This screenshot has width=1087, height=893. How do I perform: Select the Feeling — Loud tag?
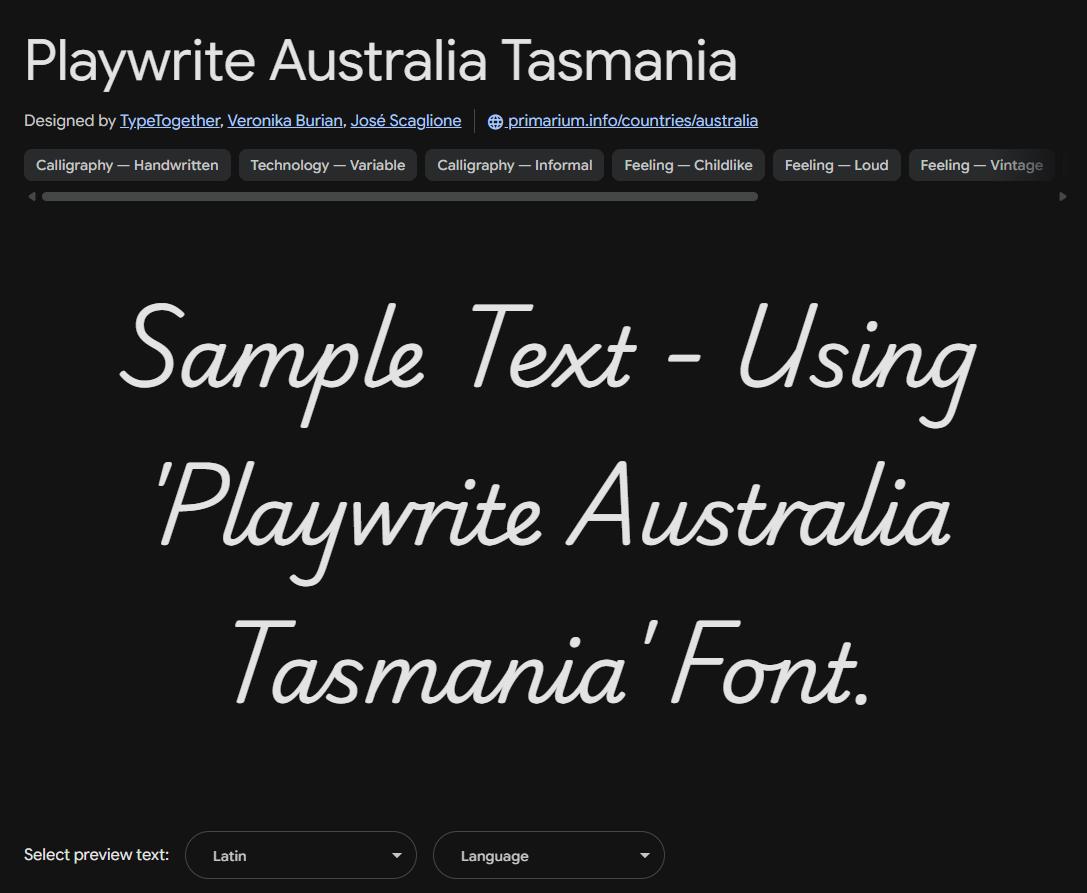pyautogui.click(x=837, y=165)
